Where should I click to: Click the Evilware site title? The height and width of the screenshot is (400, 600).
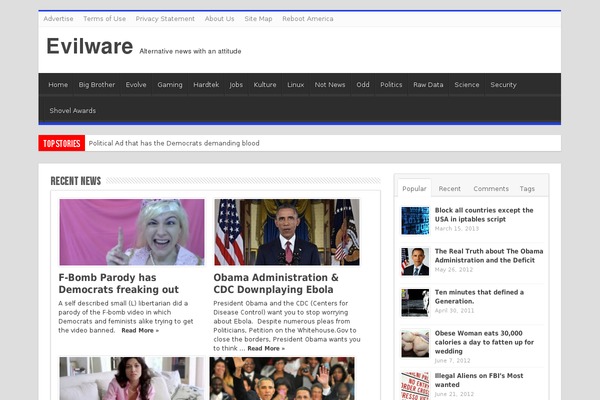[90, 46]
